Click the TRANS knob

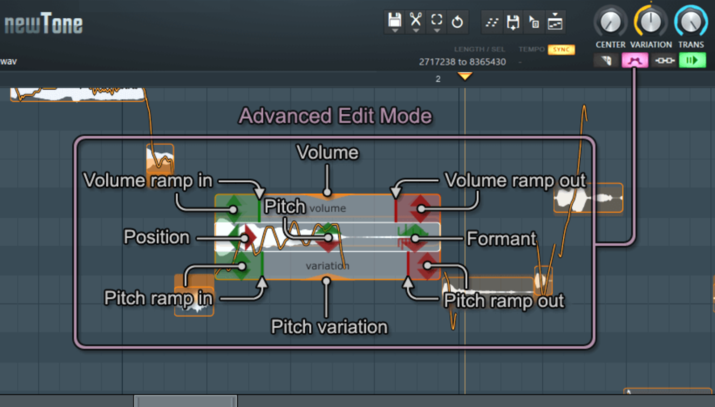coord(690,20)
